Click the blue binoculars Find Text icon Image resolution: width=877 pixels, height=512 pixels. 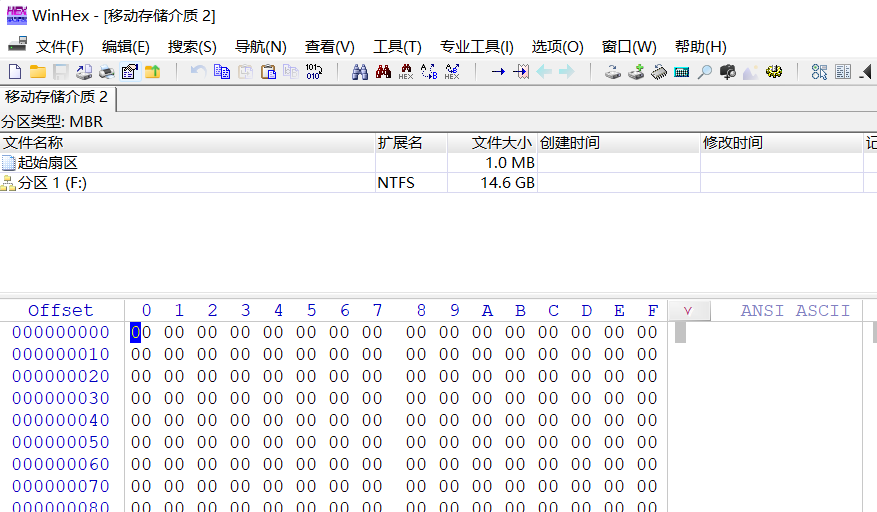360,72
